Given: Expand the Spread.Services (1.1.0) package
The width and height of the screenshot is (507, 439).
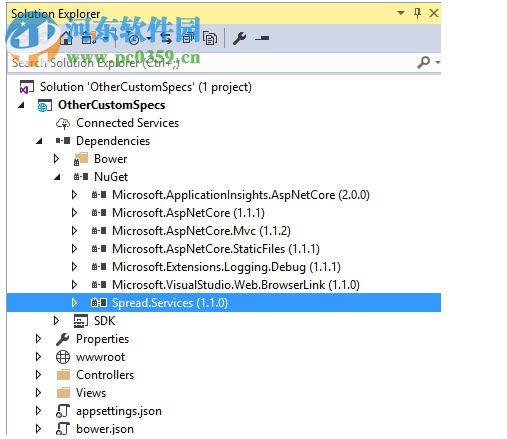Looking at the screenshot, I should coord(74,303).
